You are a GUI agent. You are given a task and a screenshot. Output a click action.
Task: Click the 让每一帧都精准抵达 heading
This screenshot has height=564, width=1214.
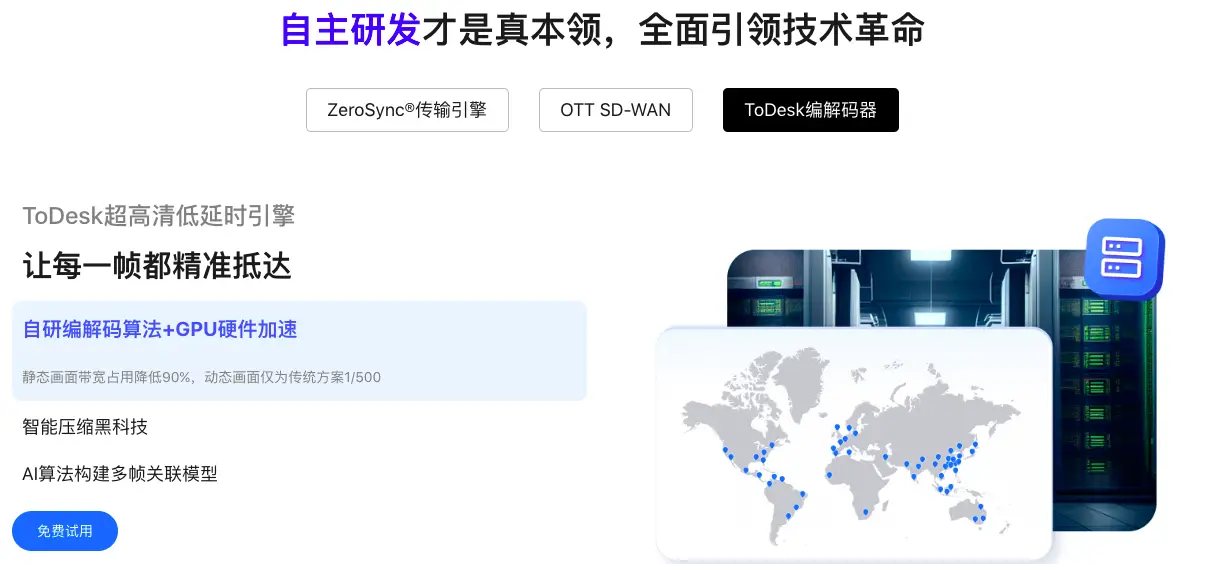coord(157,266)
